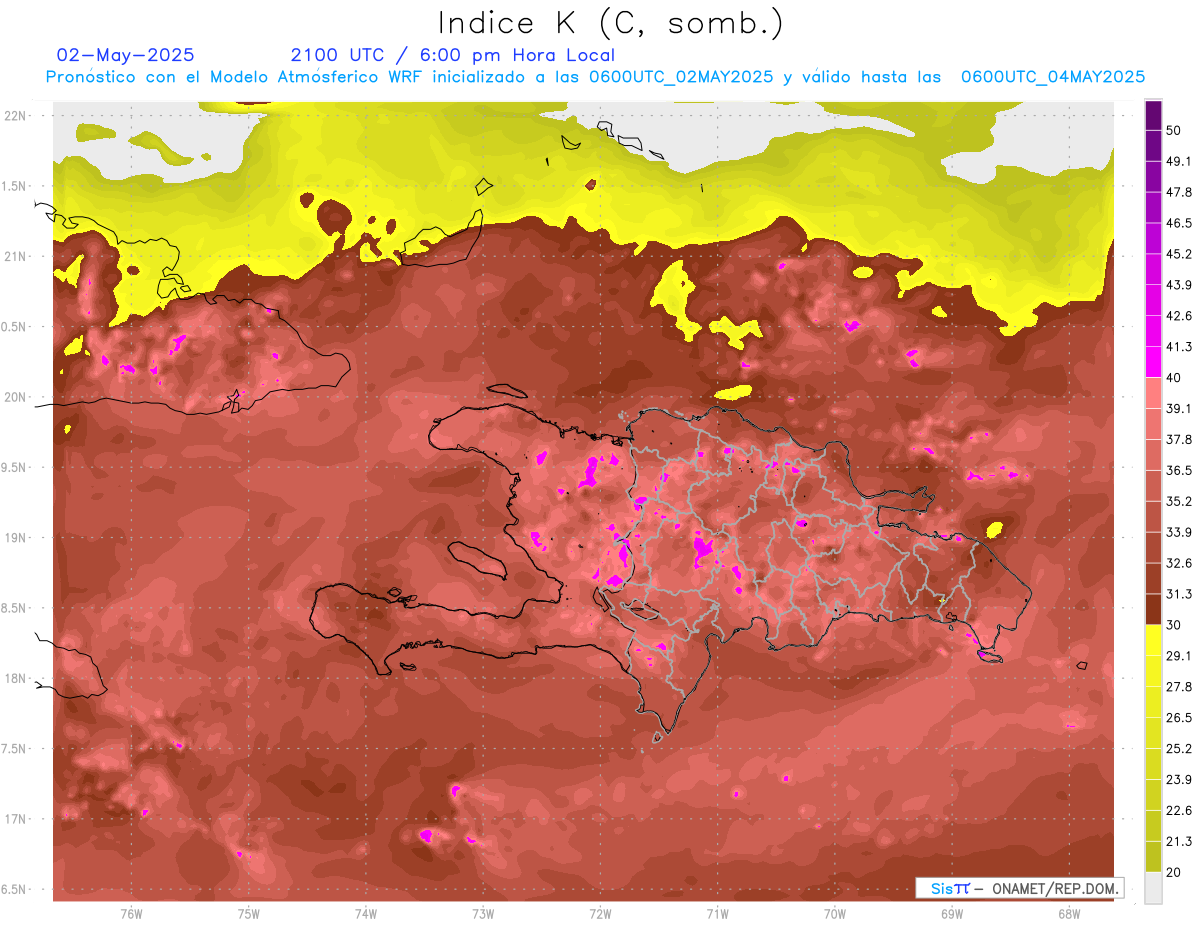The image size is (1200, 927).
Task: Click the '26.5' value on the color scale
Action: pyautogui.click(x=1179, y=718)
